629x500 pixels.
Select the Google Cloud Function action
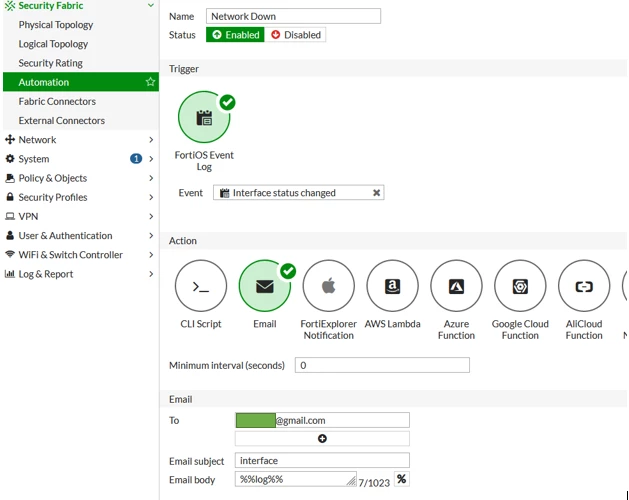tap(520, 286)
